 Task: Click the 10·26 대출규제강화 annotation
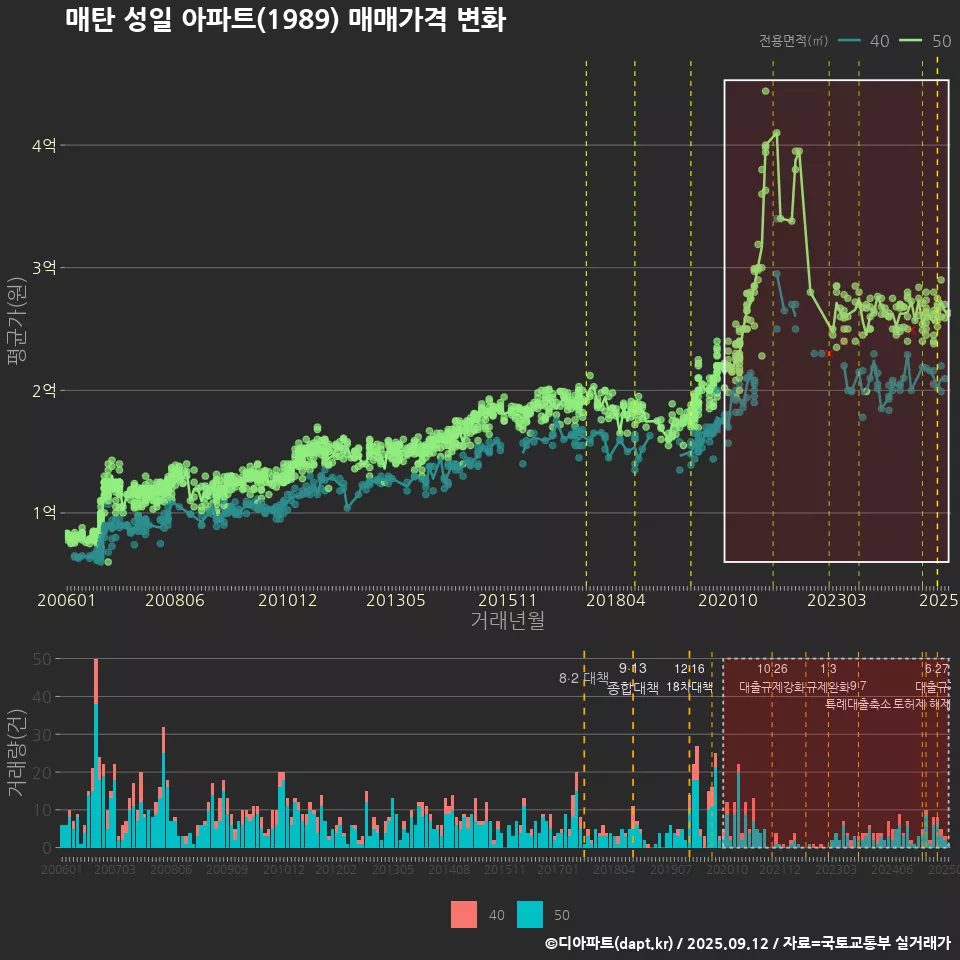pos(772,678)
